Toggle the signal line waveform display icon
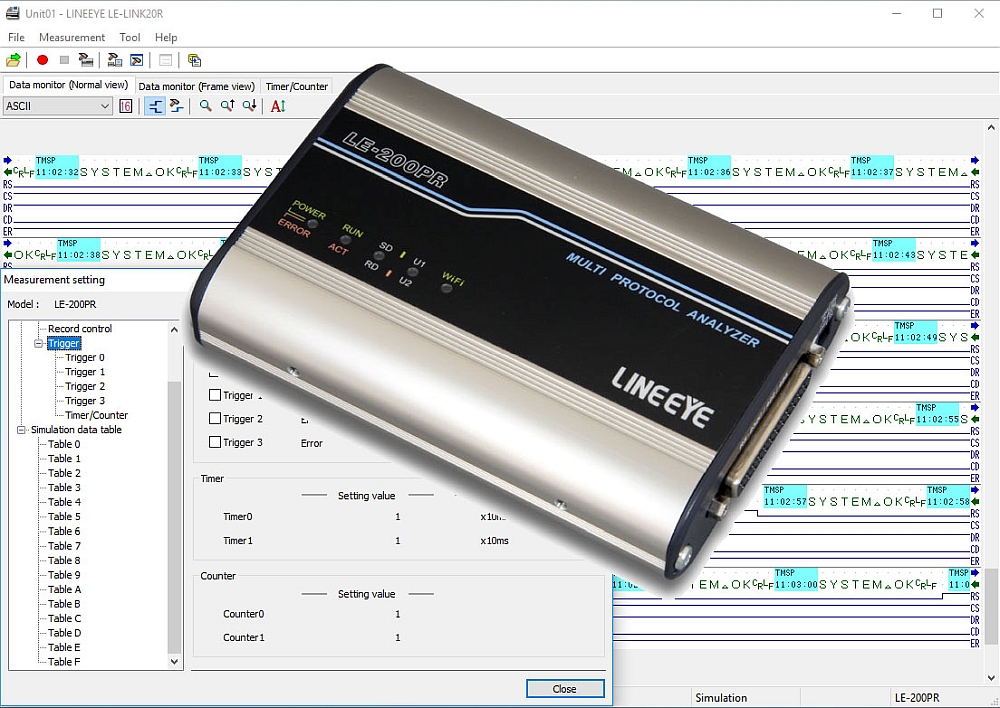 coord(154,106)
